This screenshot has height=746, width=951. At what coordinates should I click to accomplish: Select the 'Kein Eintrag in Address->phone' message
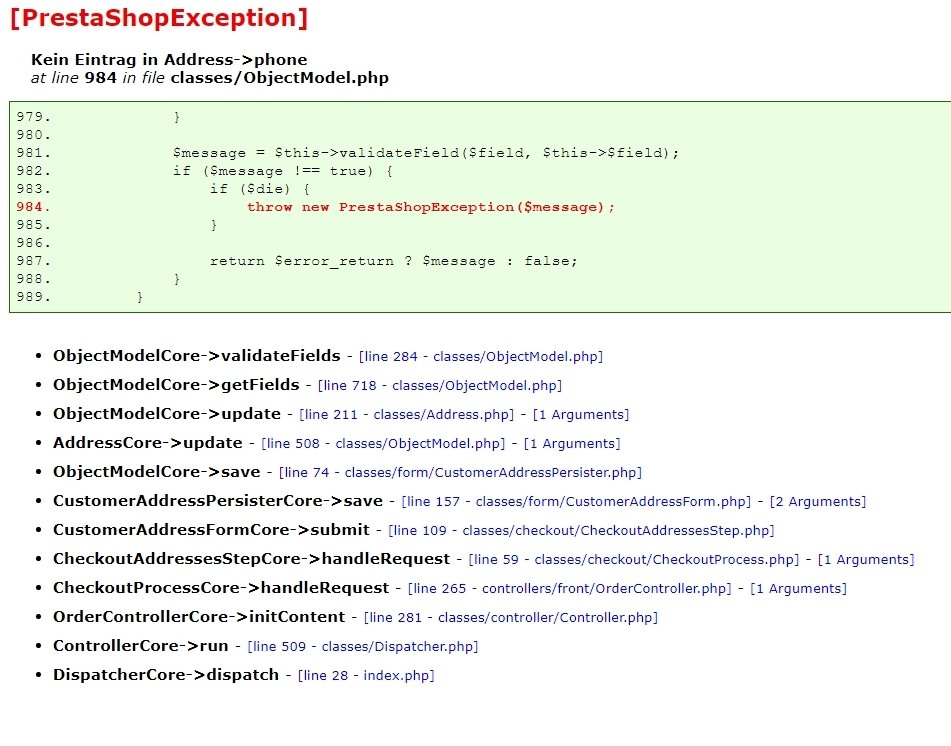coord(169,59)
